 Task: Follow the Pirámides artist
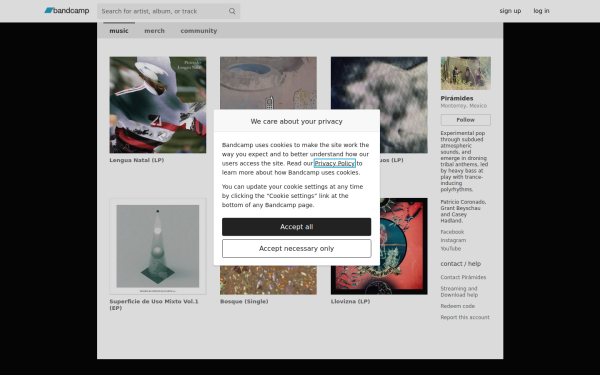[x=465, y=120]
